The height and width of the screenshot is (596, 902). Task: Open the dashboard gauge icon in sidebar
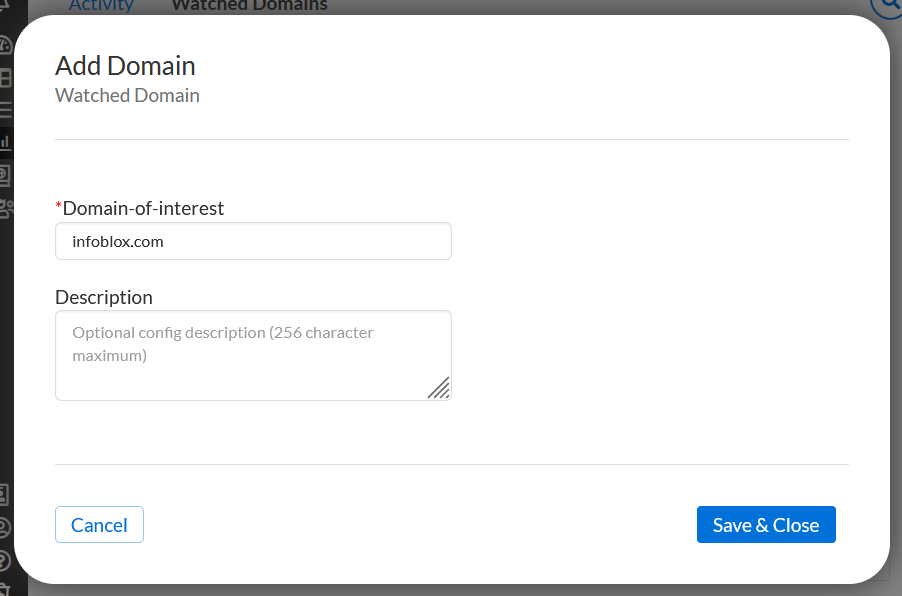coord(5,45)
